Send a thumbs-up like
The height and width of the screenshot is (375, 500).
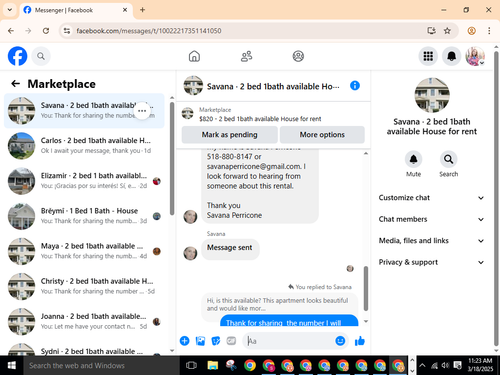click(x=360, y=341)
